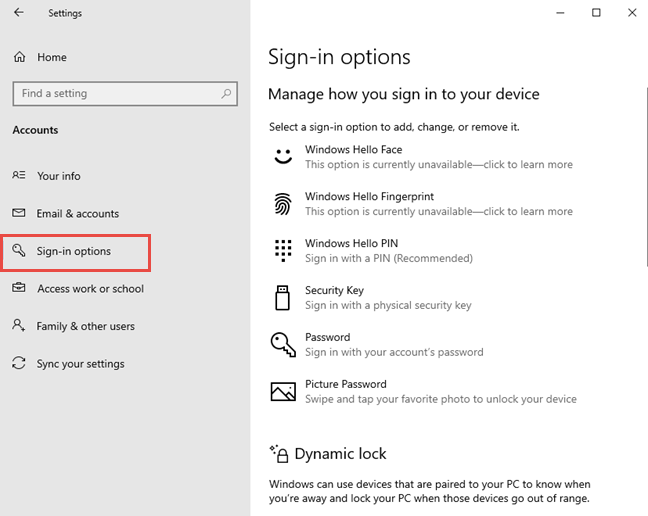Click the Accounts section heading

tap(35, 130)
